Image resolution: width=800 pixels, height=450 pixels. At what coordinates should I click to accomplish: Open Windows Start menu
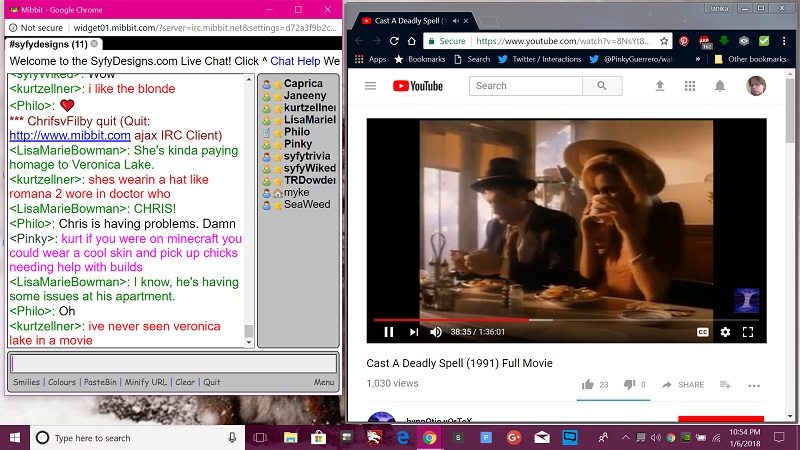coord(15,438)
